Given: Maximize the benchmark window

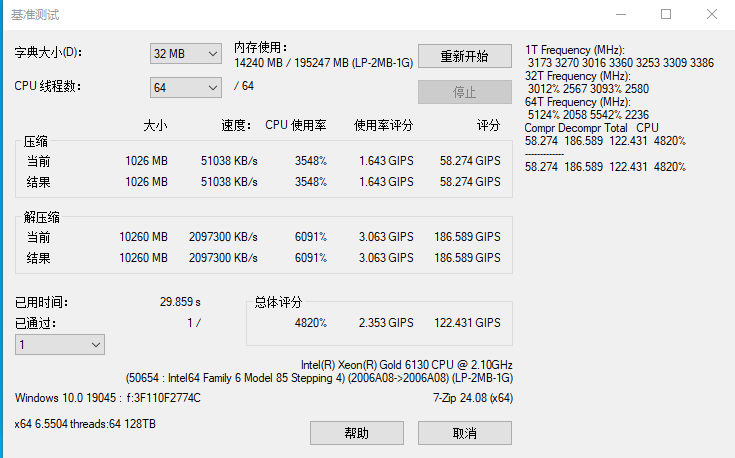Looking at the screenshot, I should pyautogui.click(x=666, y=14).
